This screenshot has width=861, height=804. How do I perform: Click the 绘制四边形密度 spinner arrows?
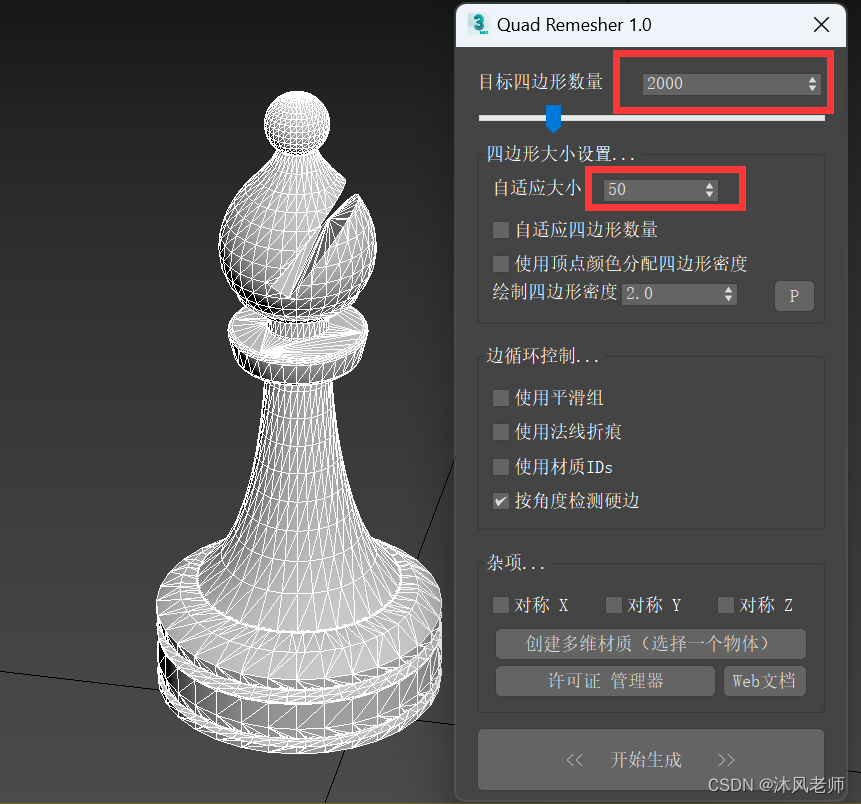[x=728, y=294]
